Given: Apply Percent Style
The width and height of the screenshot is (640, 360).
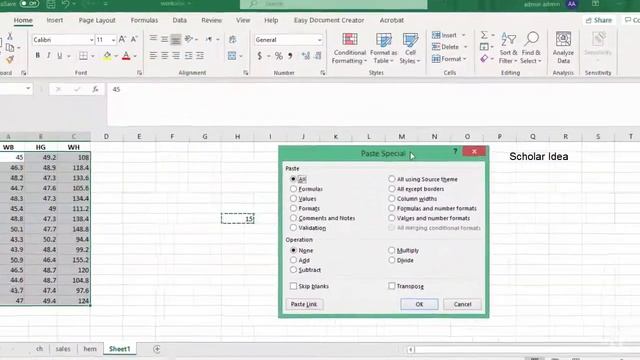Looking at the screenshot, I should [279, 56].
